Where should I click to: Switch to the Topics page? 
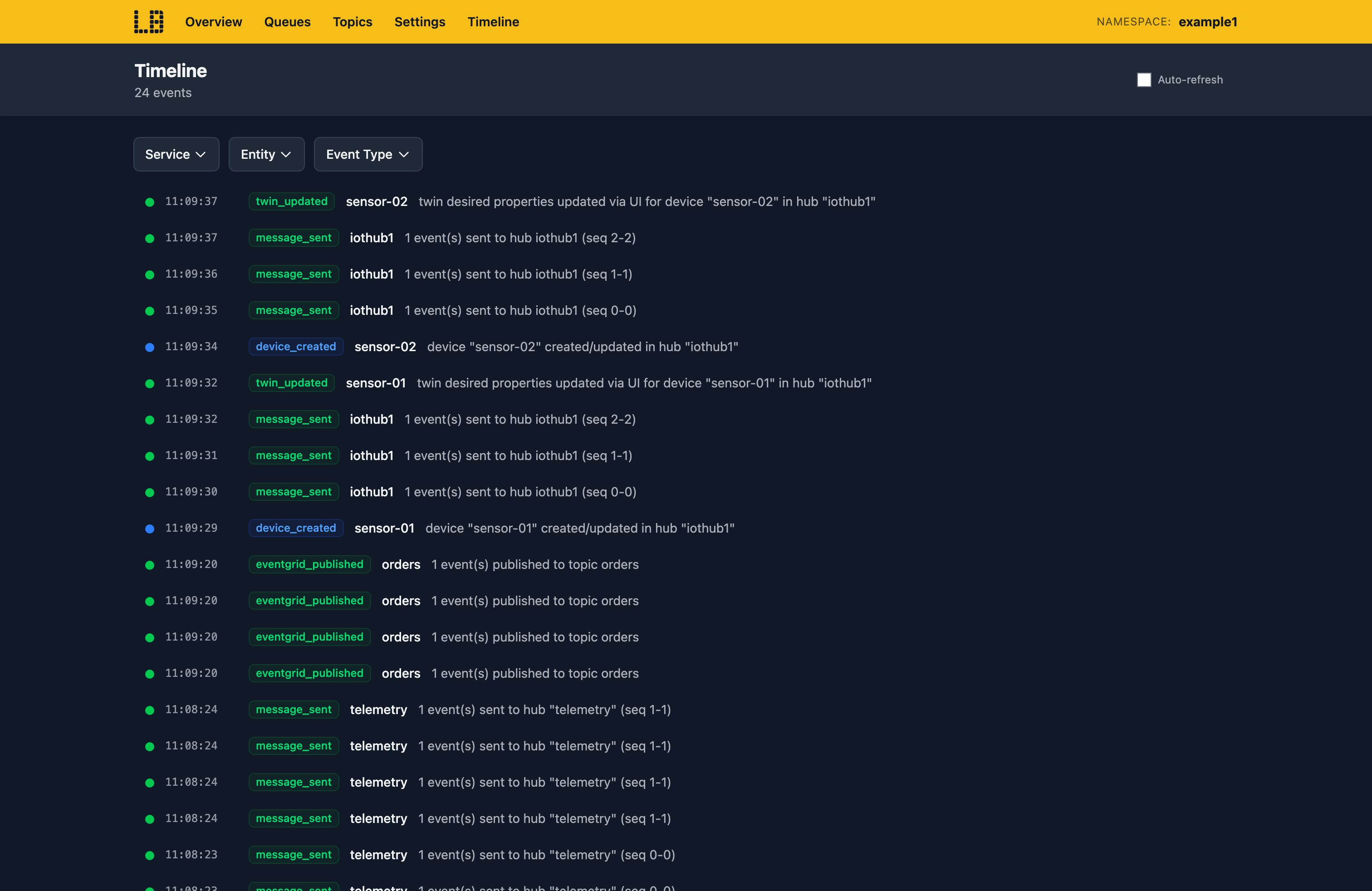352,22
